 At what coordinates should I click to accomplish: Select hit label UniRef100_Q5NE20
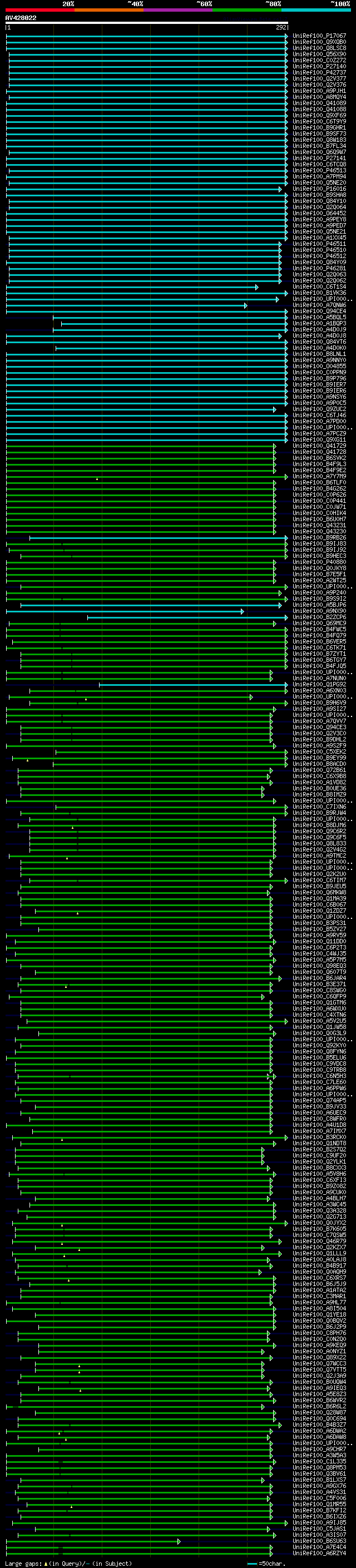tap(319, 182)
